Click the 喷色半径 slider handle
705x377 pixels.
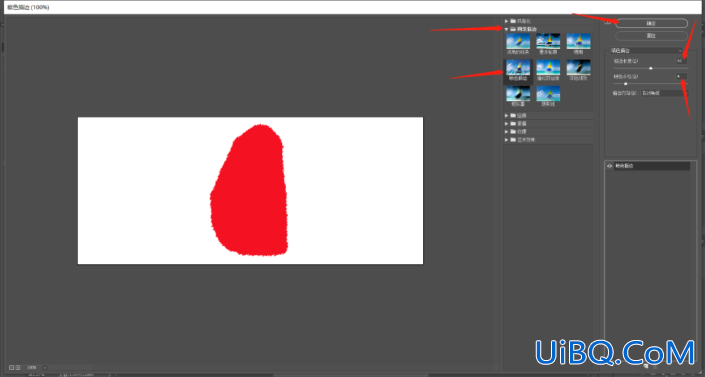(x=625, y=84)
